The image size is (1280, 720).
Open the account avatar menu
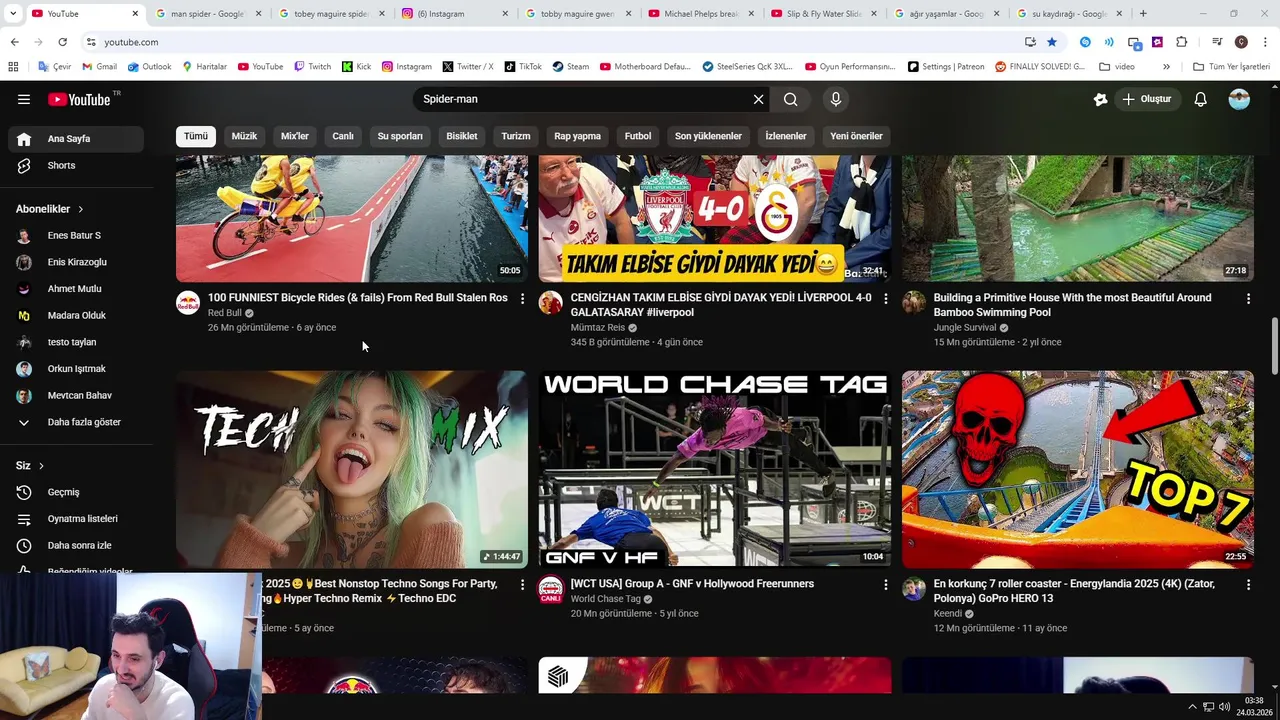tap(1239, 99)
